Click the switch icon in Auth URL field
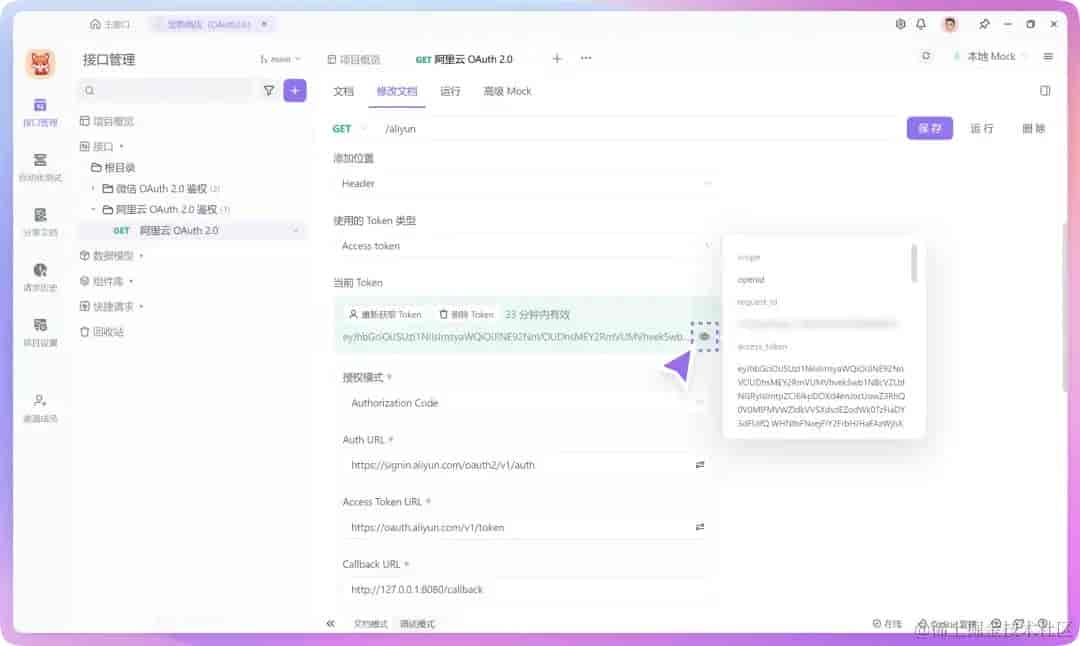 700,465
